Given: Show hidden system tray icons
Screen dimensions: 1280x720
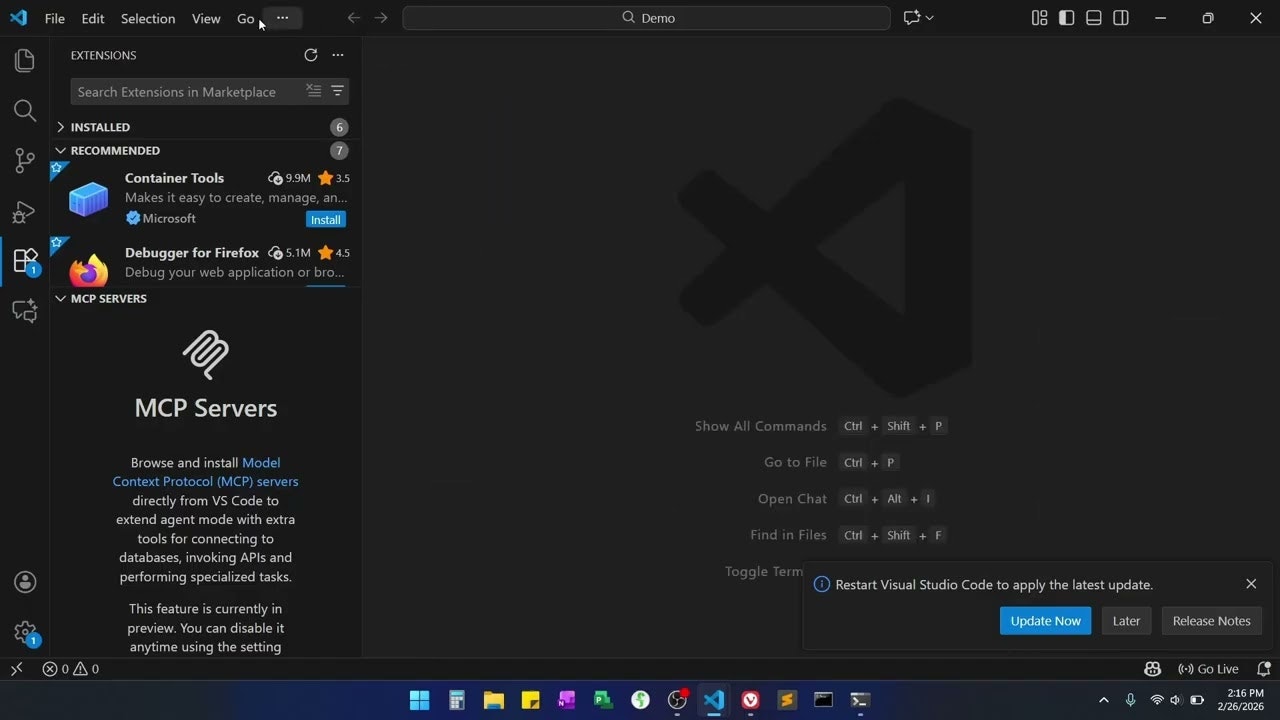Looking at the screenshot, I should pyautogui.click(x=1104, y=700).
